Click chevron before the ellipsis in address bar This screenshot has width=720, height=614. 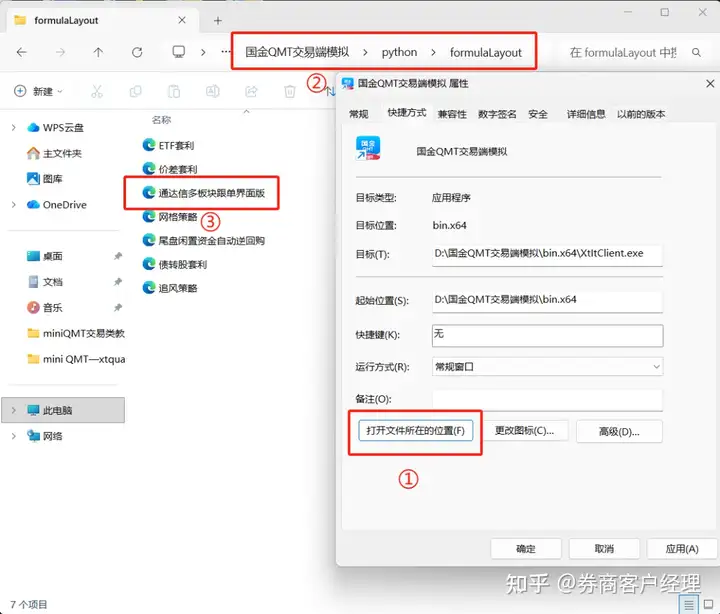point(203,52)
